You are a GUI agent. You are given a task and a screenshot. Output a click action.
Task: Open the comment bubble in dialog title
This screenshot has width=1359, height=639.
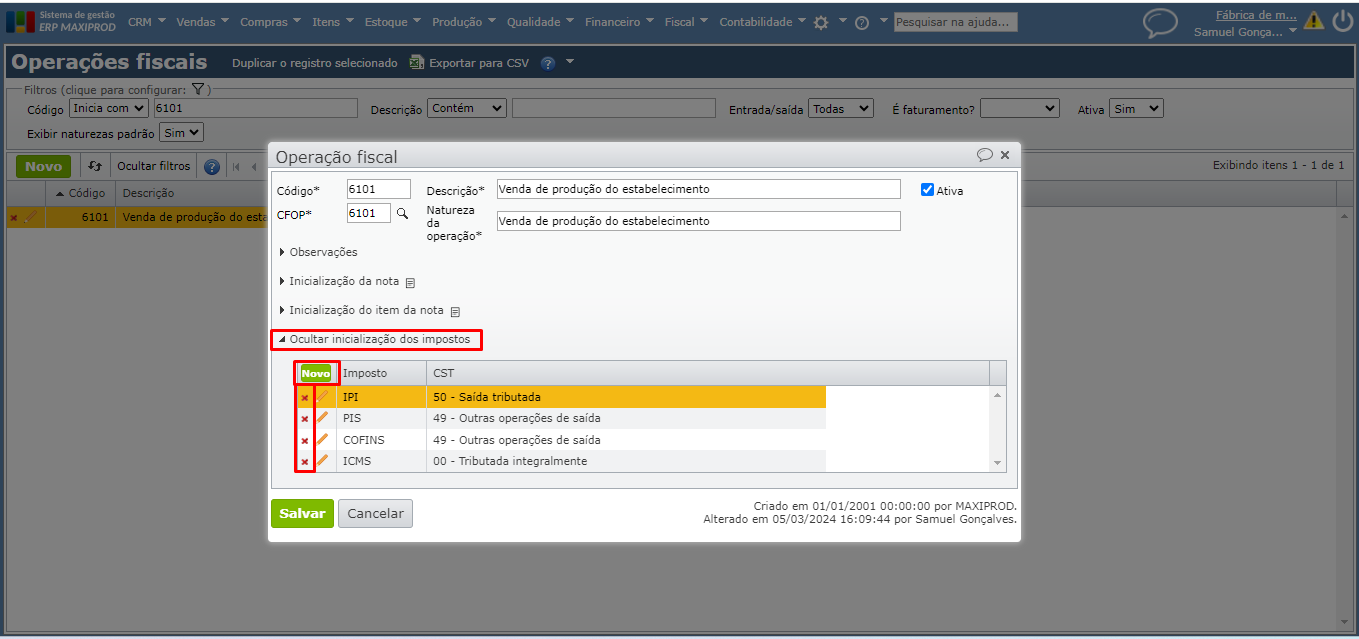click(x=985, y=155)
